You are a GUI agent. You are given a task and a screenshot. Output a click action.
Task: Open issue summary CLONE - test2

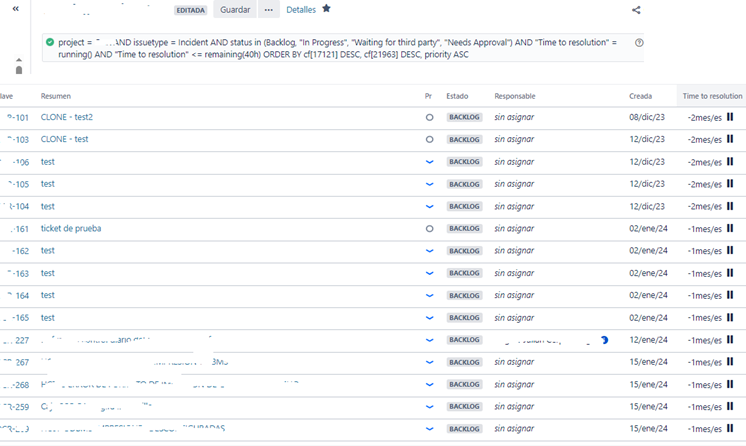point(67,117)
